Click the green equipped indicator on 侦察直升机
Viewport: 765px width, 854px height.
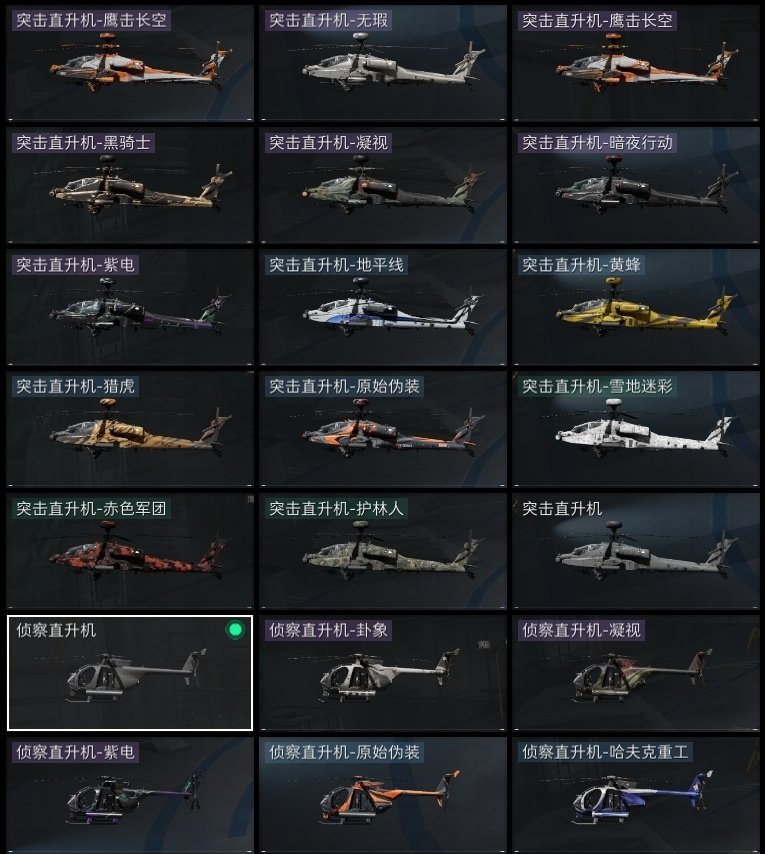[x=235, y=630]
